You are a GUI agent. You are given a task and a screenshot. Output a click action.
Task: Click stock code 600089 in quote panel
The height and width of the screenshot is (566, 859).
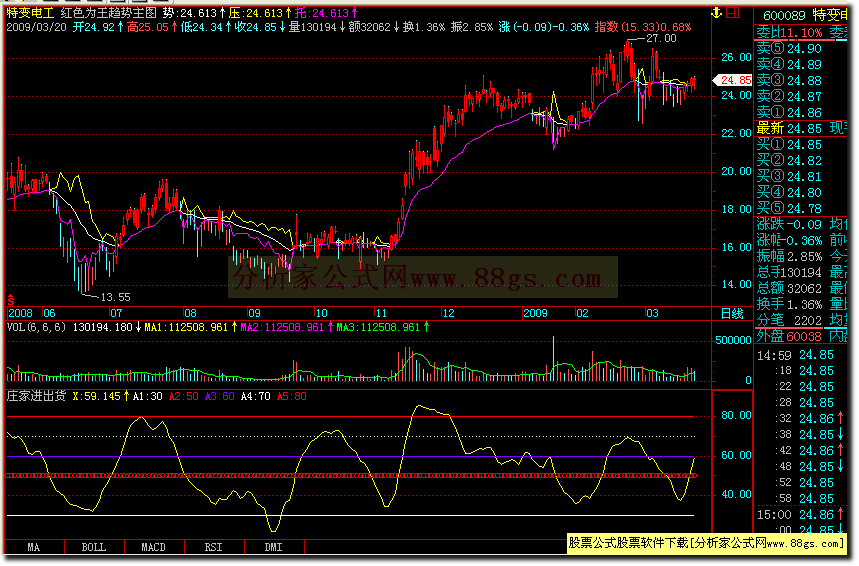(x=784, y=15)
